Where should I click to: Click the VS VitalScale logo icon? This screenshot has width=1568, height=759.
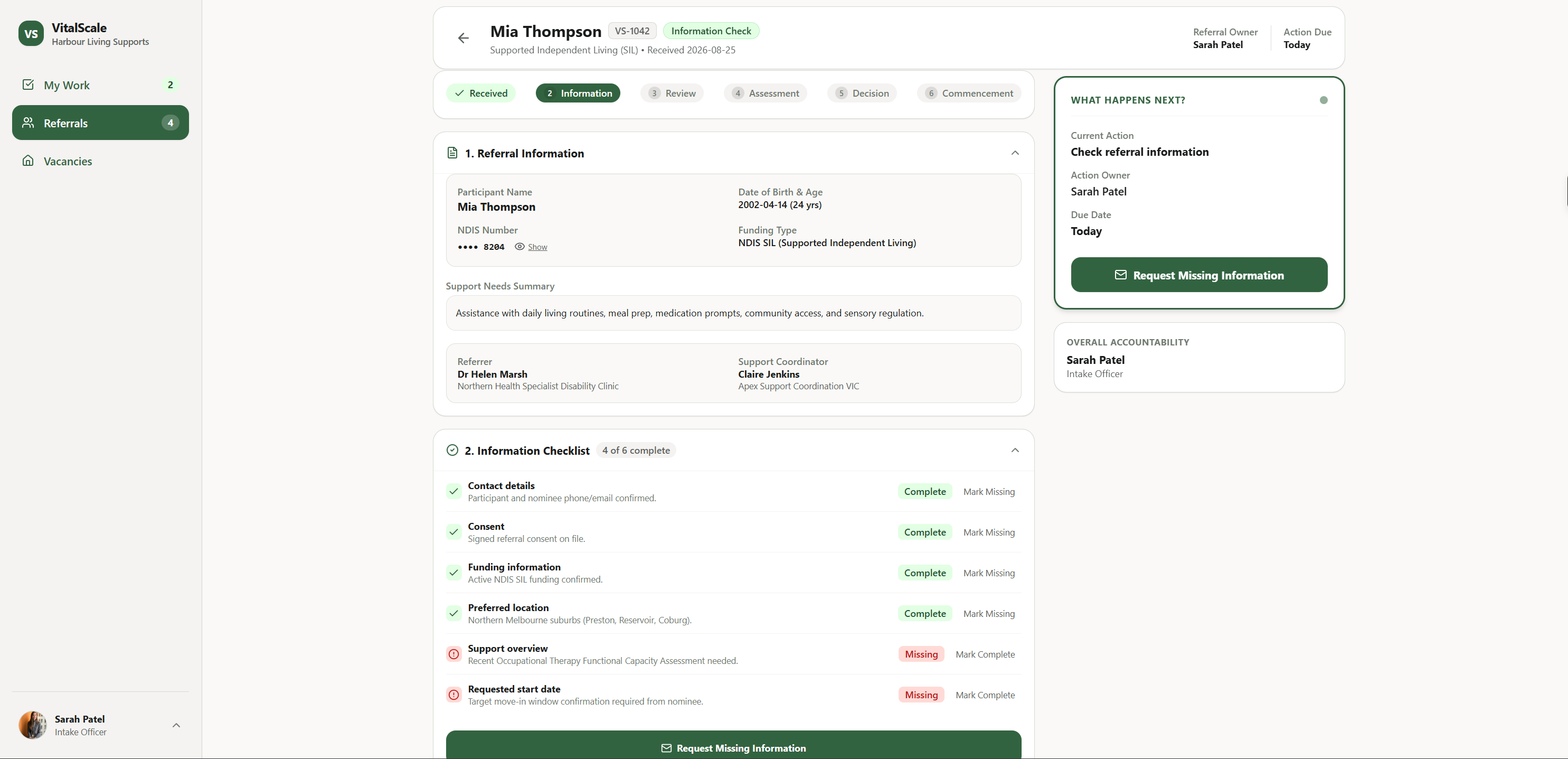click(31, 33)
